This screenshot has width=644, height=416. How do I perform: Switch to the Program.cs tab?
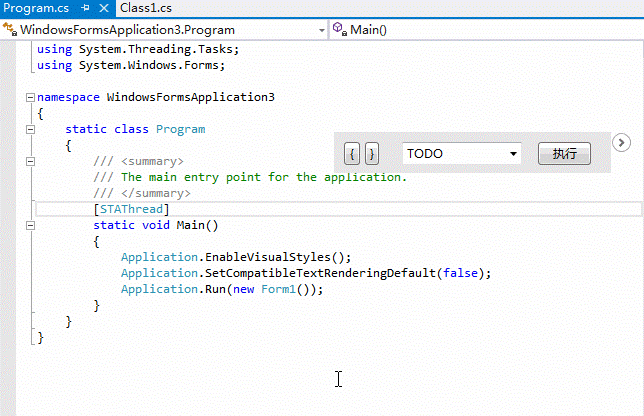coord(36,8)
